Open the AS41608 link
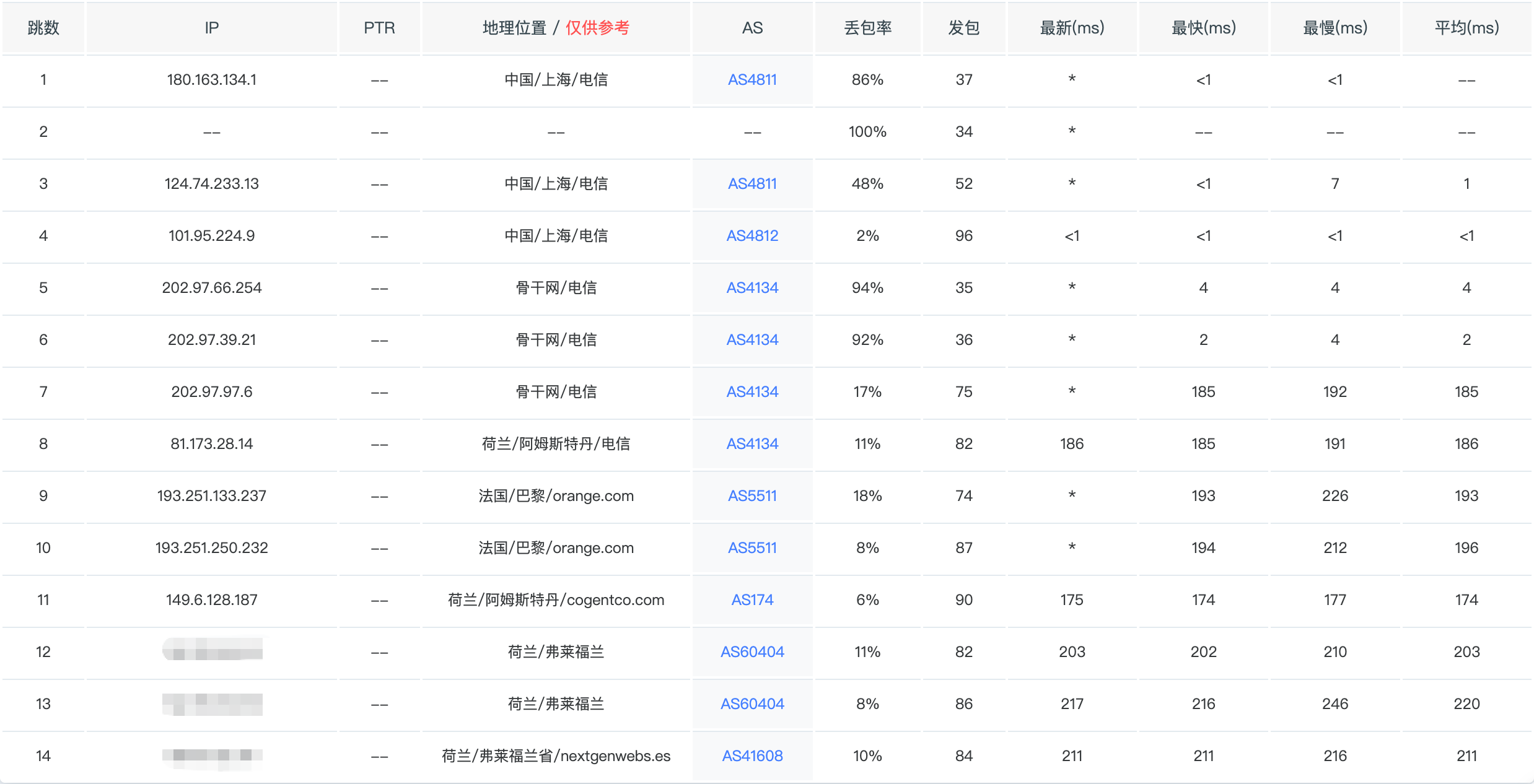1534x784 pixels. point(752,756)
